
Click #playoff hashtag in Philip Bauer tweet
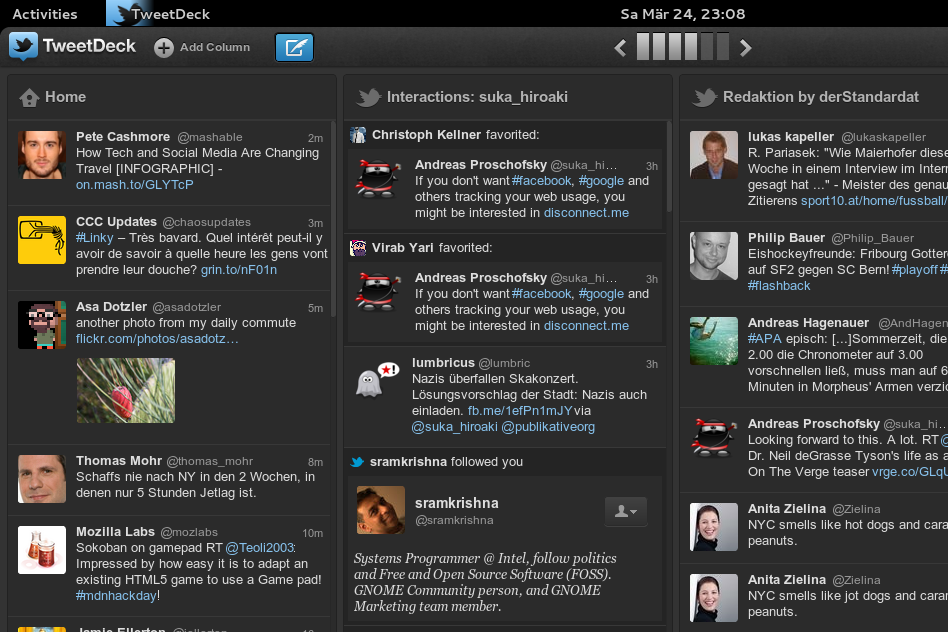click(x=915, y=270)
